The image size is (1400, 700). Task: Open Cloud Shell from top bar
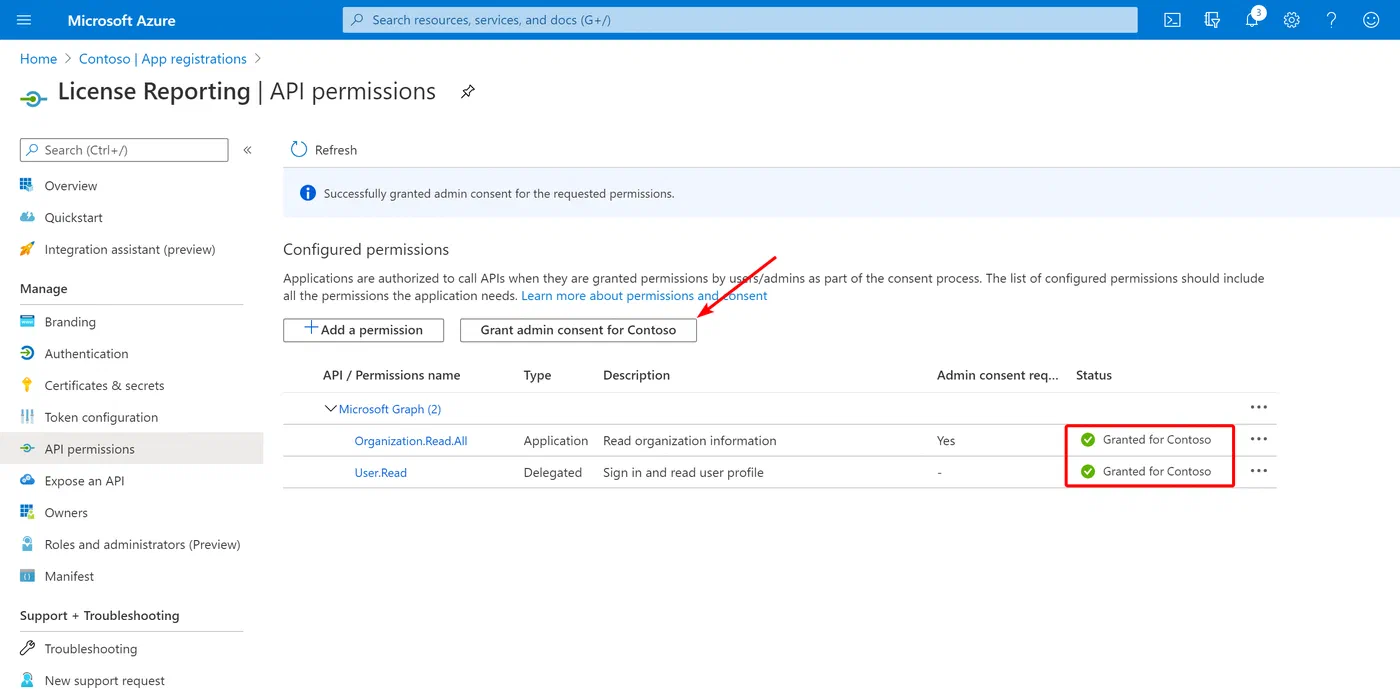1172,20
